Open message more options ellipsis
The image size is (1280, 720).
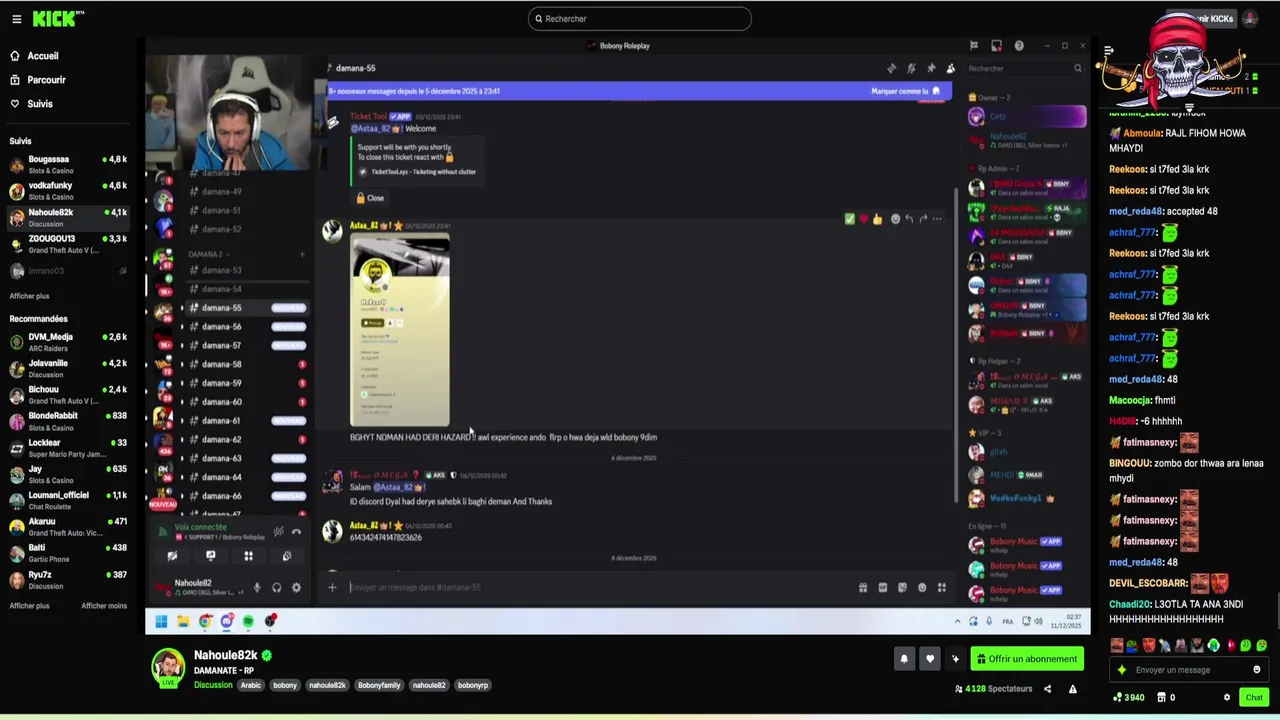coord(937,219)
